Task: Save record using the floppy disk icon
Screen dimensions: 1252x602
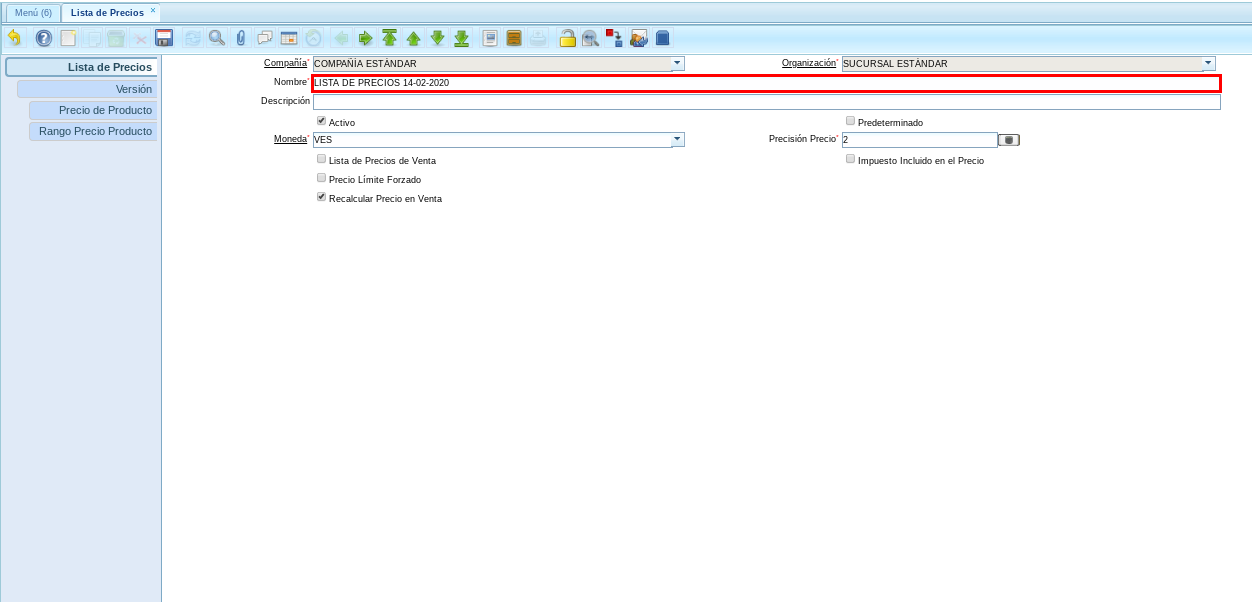Action: tap(165, 38)
